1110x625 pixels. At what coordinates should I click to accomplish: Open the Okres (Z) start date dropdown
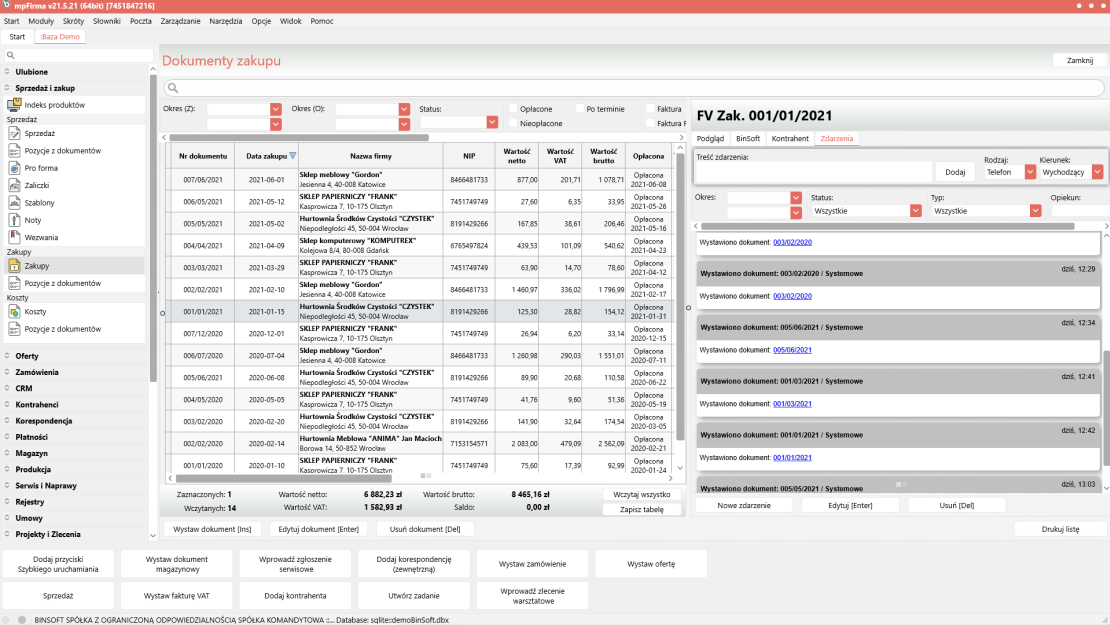click(275, 109)
